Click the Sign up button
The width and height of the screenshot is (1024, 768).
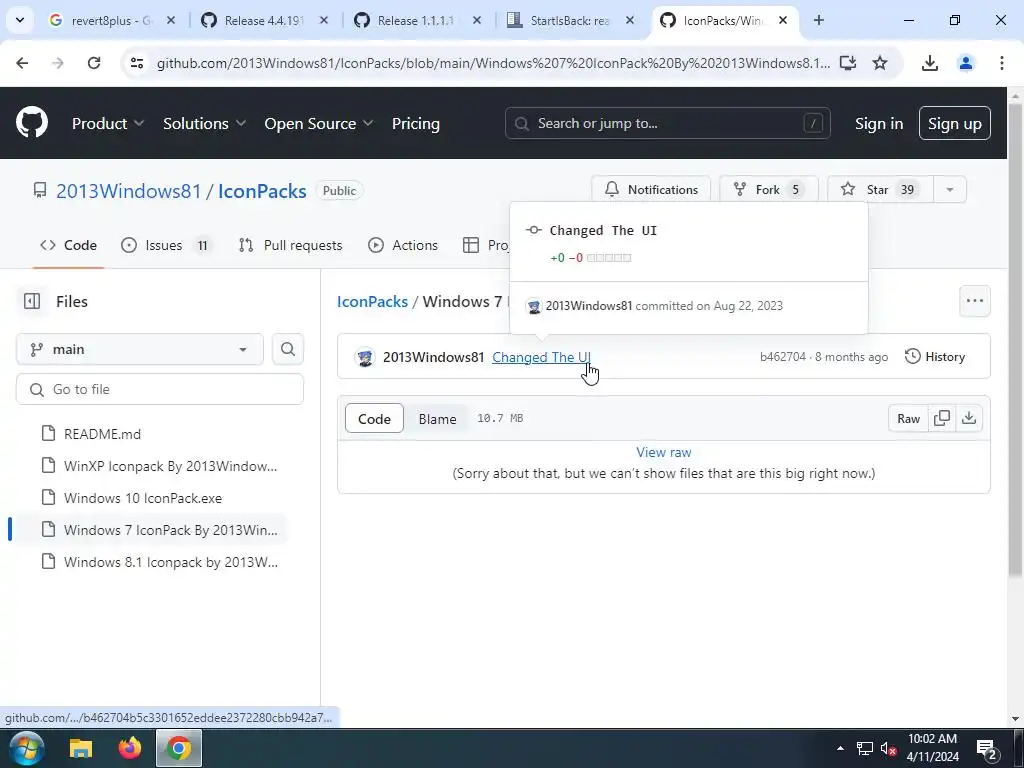[954, 123]
